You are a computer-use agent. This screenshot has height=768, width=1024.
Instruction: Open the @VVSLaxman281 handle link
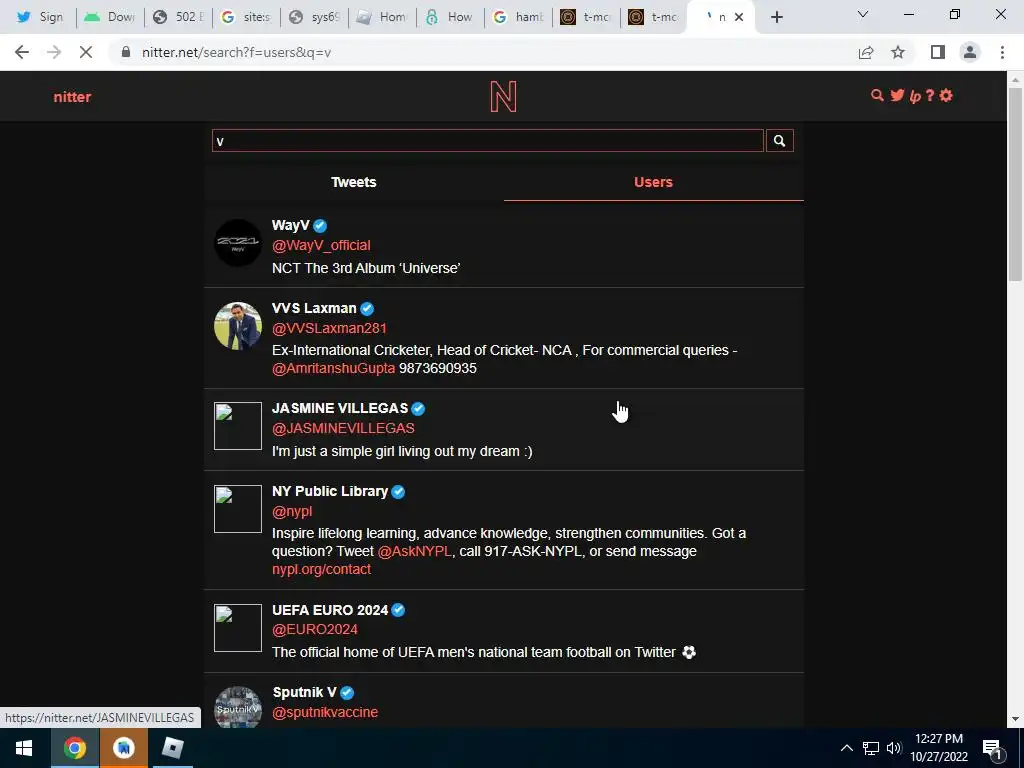329,328
